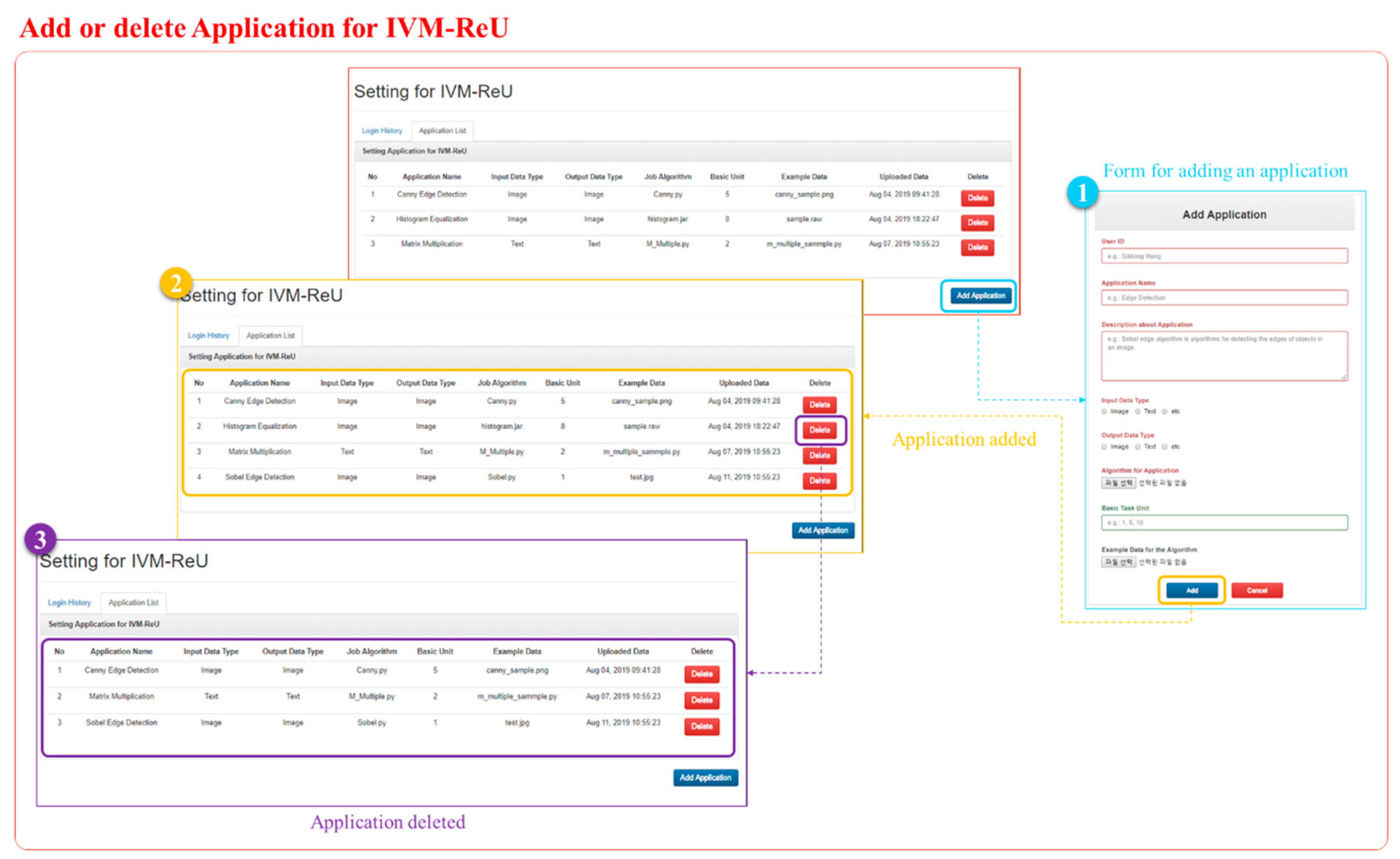Delete Sobel Edge Detection in four-row table
Image resolution: width=1400 pixels, height=859 pixels.
819,481
